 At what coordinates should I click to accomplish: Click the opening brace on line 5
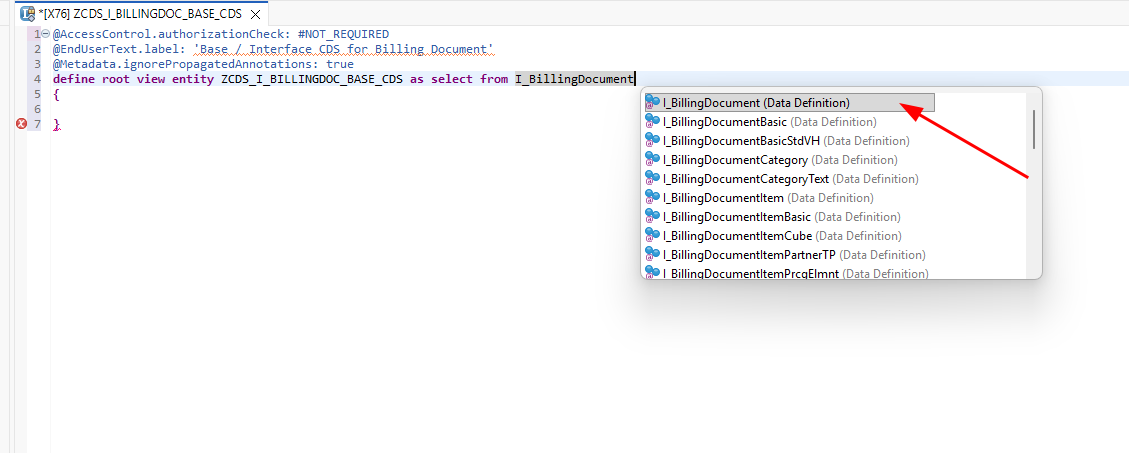[x=55, y=94]
